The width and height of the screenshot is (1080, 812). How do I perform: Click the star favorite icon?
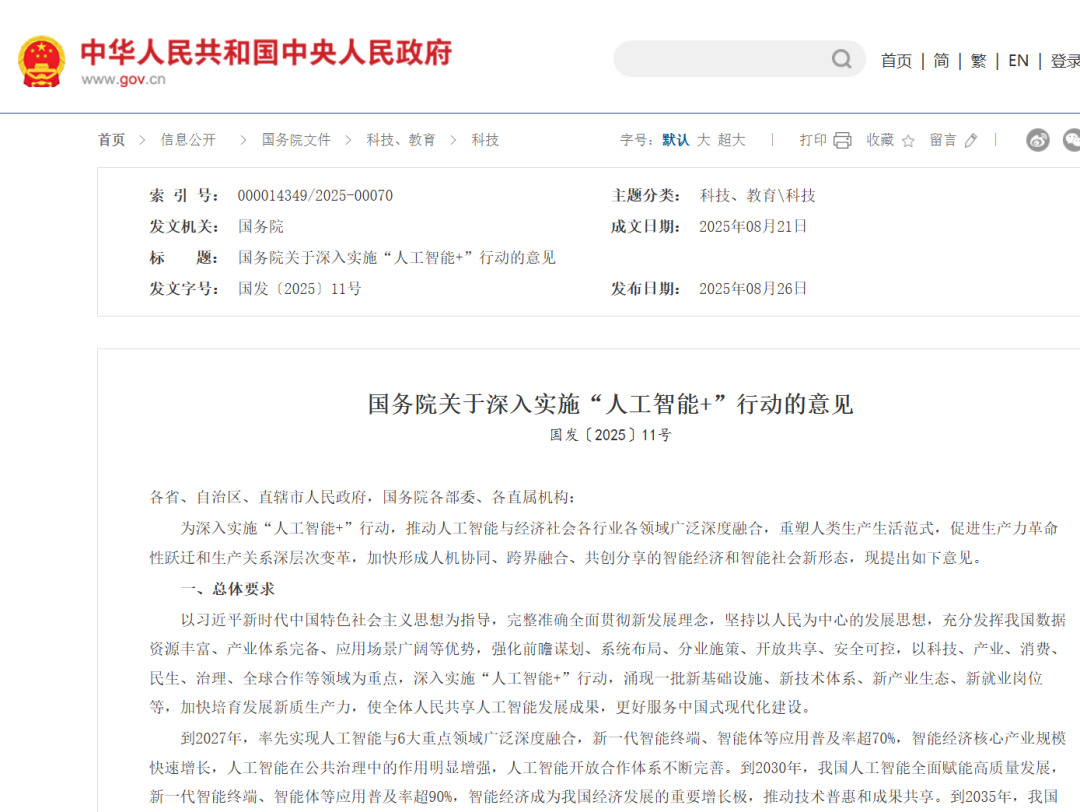[908, 141]
